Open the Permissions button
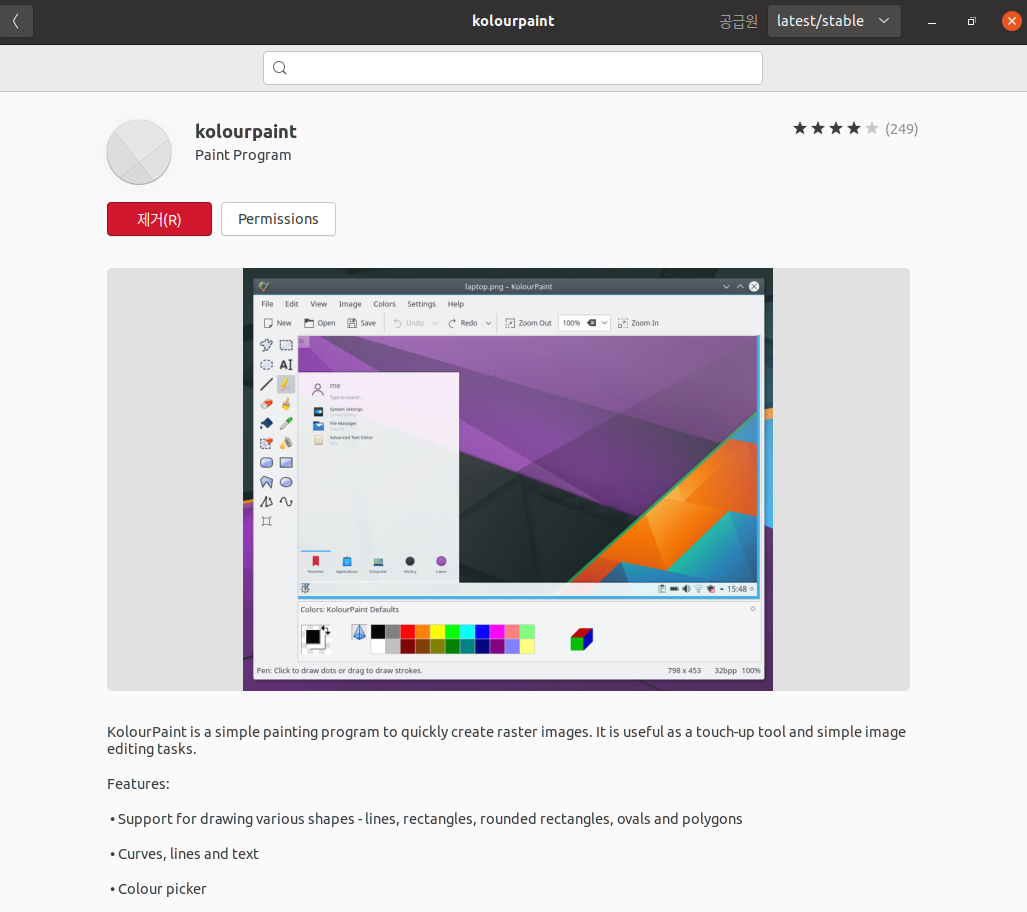The height and width of the screenshot is (912, 1027). pos(278,219)
